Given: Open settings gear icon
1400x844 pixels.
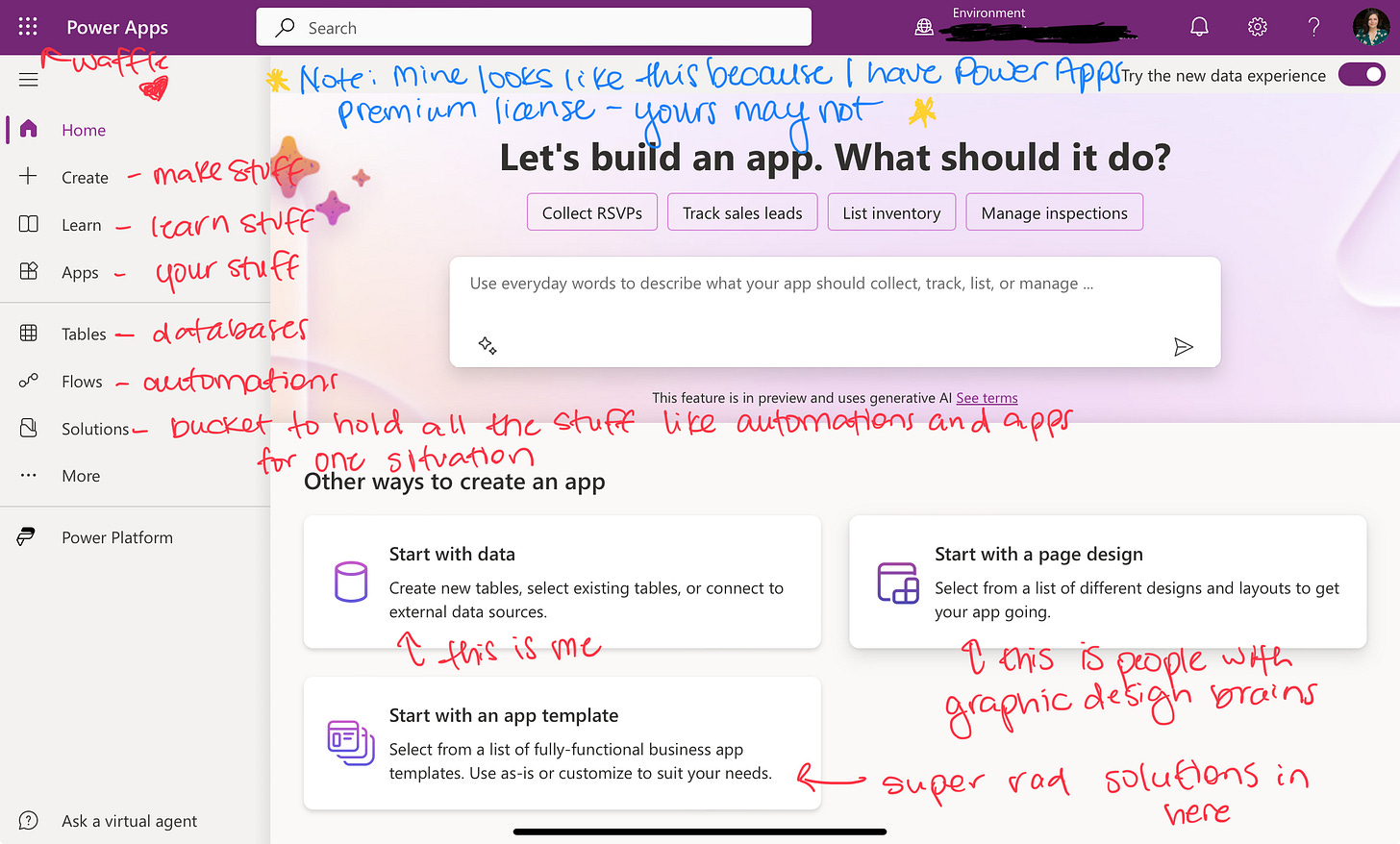Looking at the screenshot, I should tap(1257, 27).
